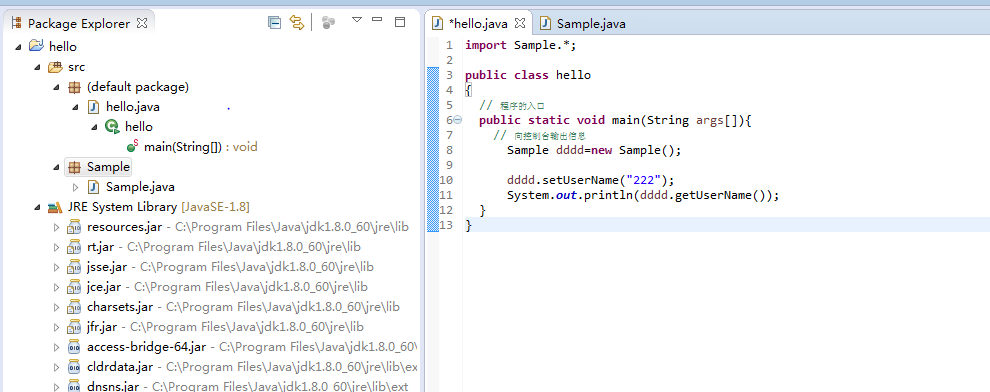Click the jsse.jar jar icon

pos(75,268)
